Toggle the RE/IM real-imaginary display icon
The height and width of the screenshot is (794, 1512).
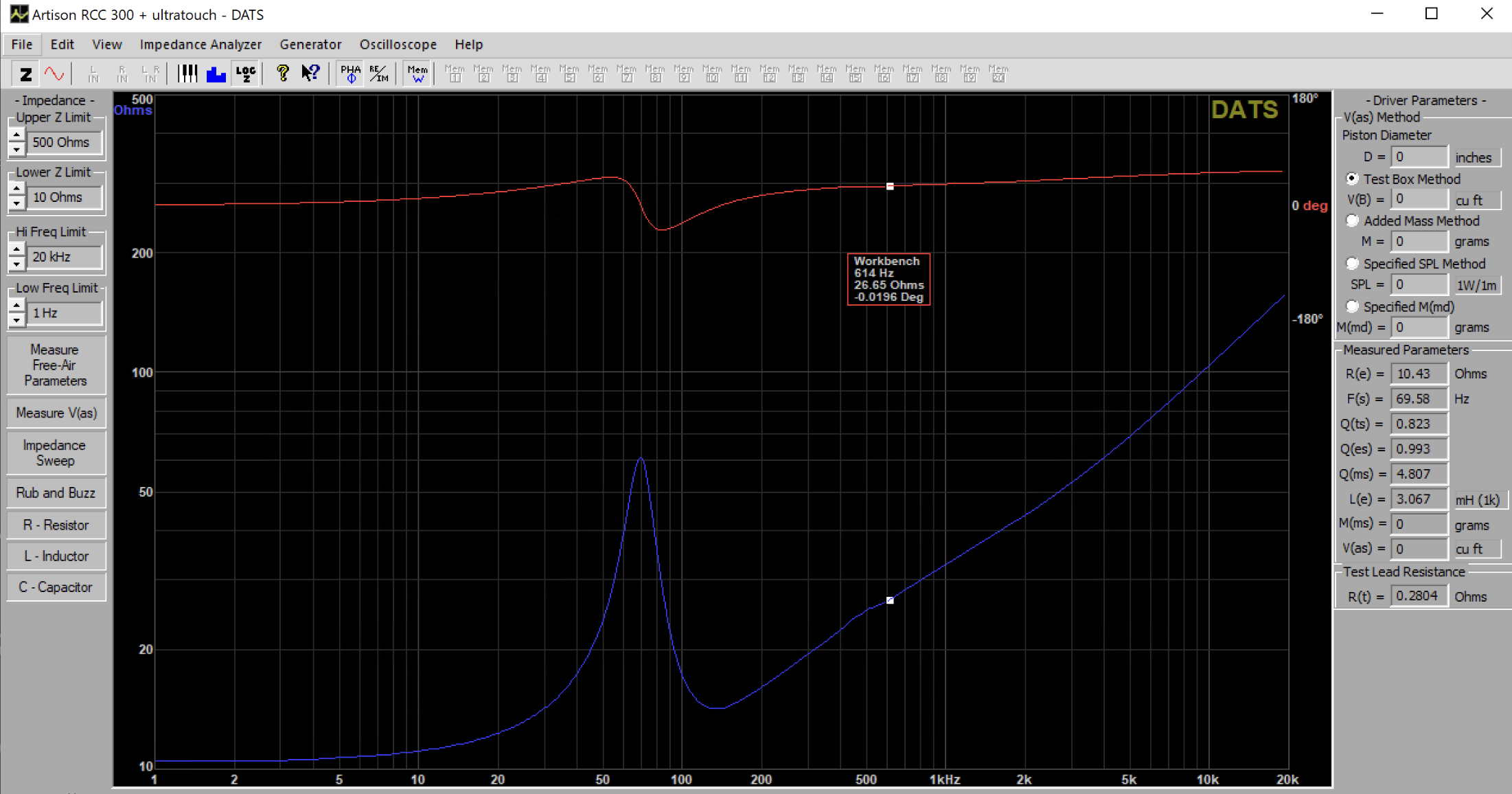[378, 73]
